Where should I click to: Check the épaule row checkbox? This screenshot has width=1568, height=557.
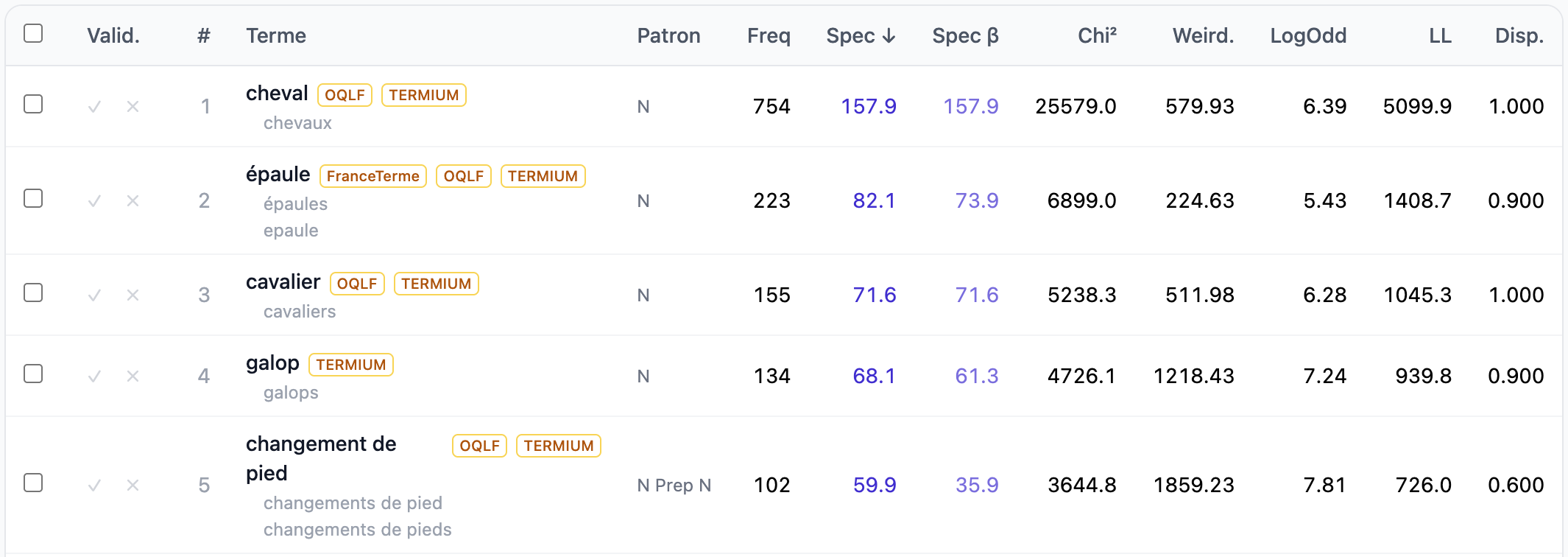(x=33, y=198)
